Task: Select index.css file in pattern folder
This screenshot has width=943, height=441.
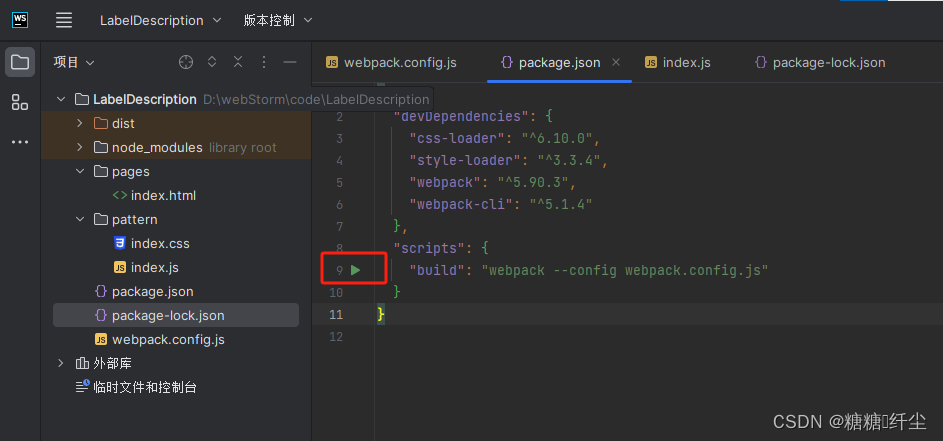Action: pyautogui.click(x=160, y=243)
